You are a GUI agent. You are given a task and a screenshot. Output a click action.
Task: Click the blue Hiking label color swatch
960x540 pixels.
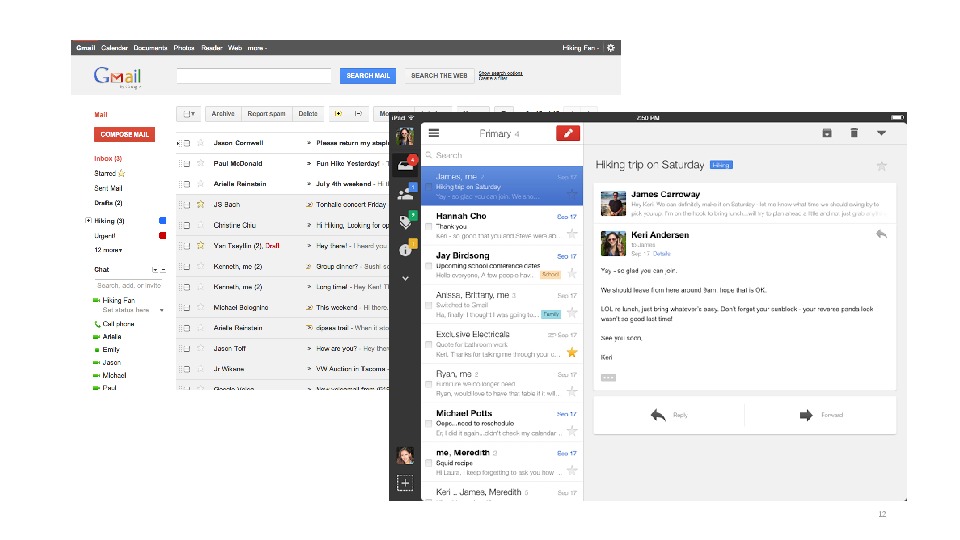tap(162, 220)
